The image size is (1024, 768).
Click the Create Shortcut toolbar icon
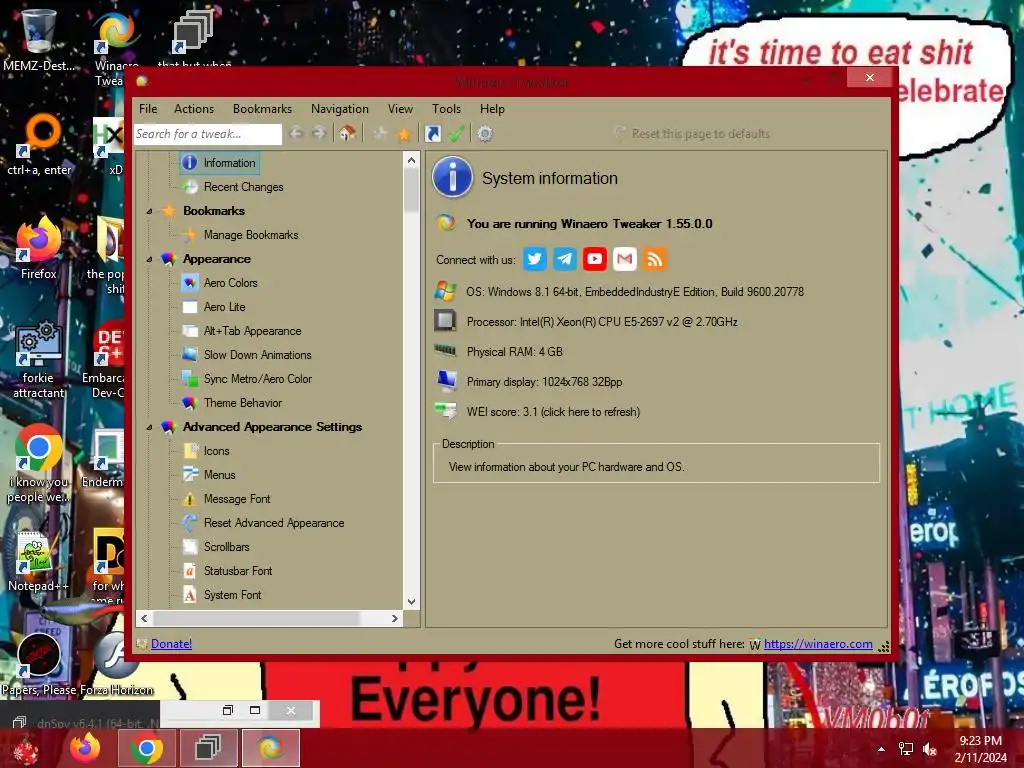pos(432,134)
